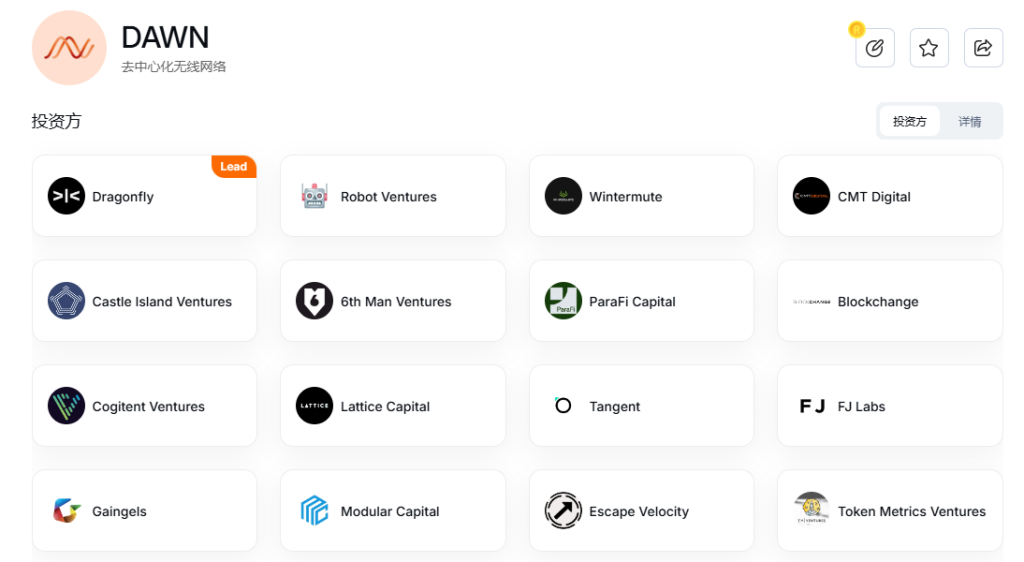Open the Tangent investor card
Viewport: 1024px width, 562px height.
pos(641,406)
